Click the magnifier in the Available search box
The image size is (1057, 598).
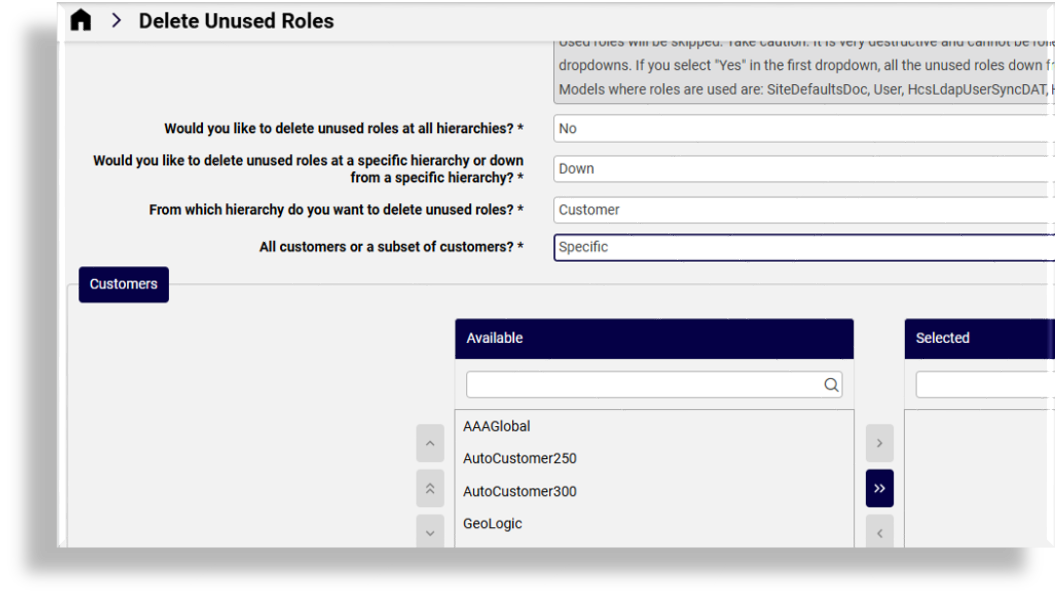pyautogui.click(x=831, y=384)
